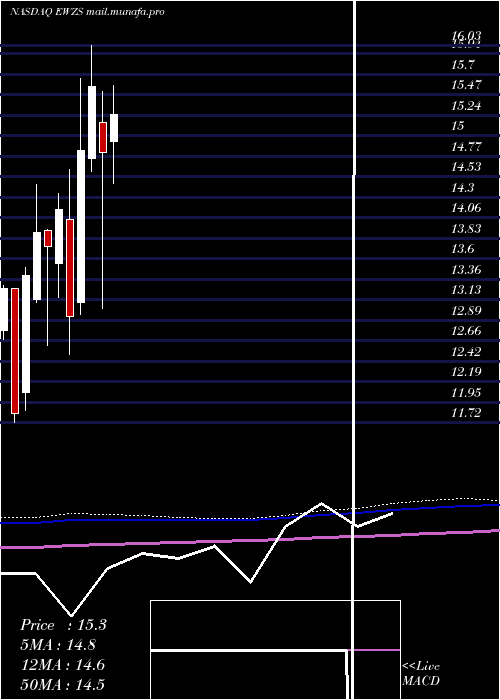Click the tallest white candlestick reaching 15.47
This screenshot has height=700, width=500.
click(92, 122)
